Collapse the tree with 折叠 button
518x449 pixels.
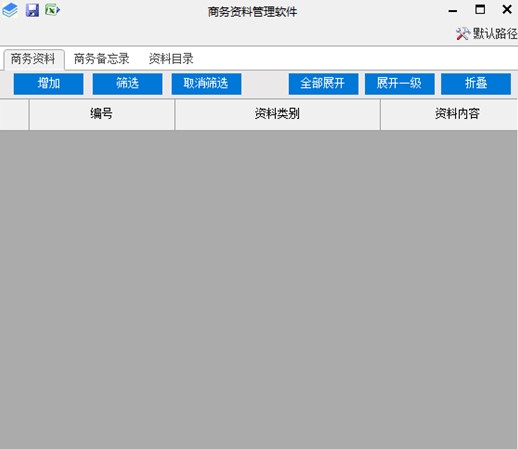[x=476, y=83]
